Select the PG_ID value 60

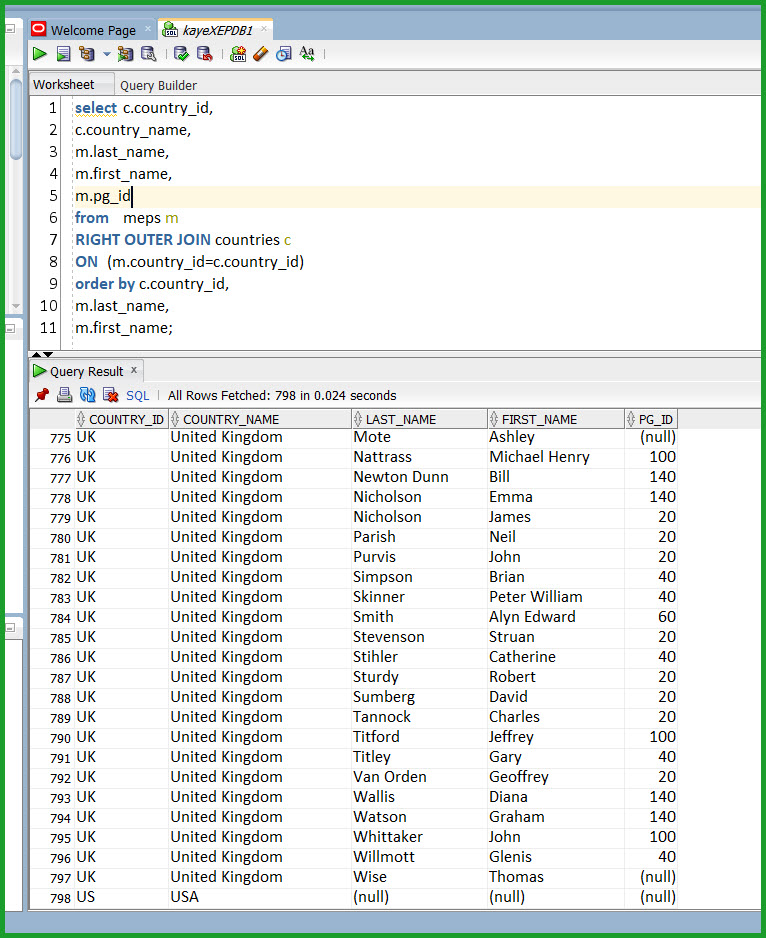coord(651,617)
